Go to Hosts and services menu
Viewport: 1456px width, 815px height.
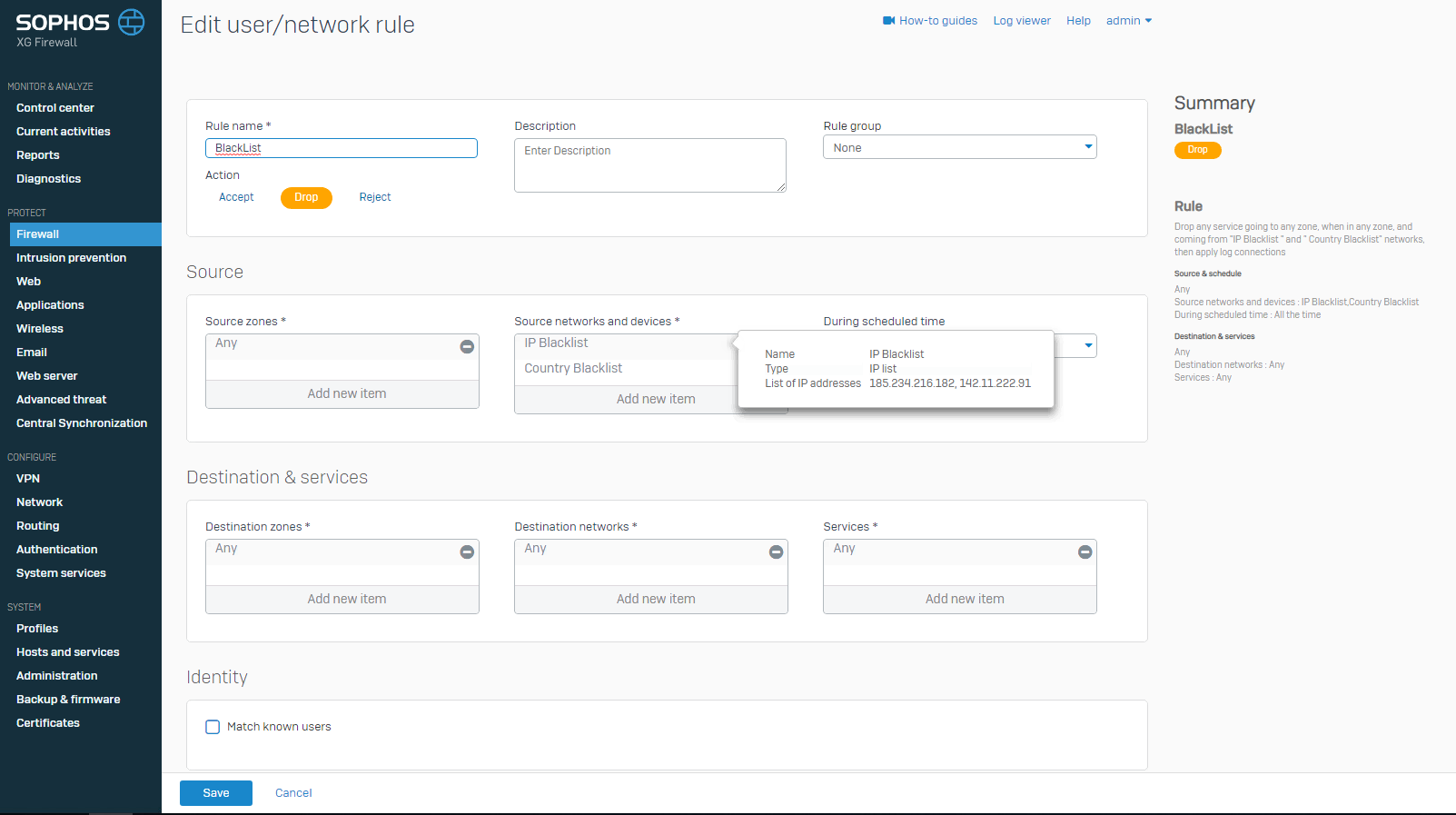click(x=68, y=652)
